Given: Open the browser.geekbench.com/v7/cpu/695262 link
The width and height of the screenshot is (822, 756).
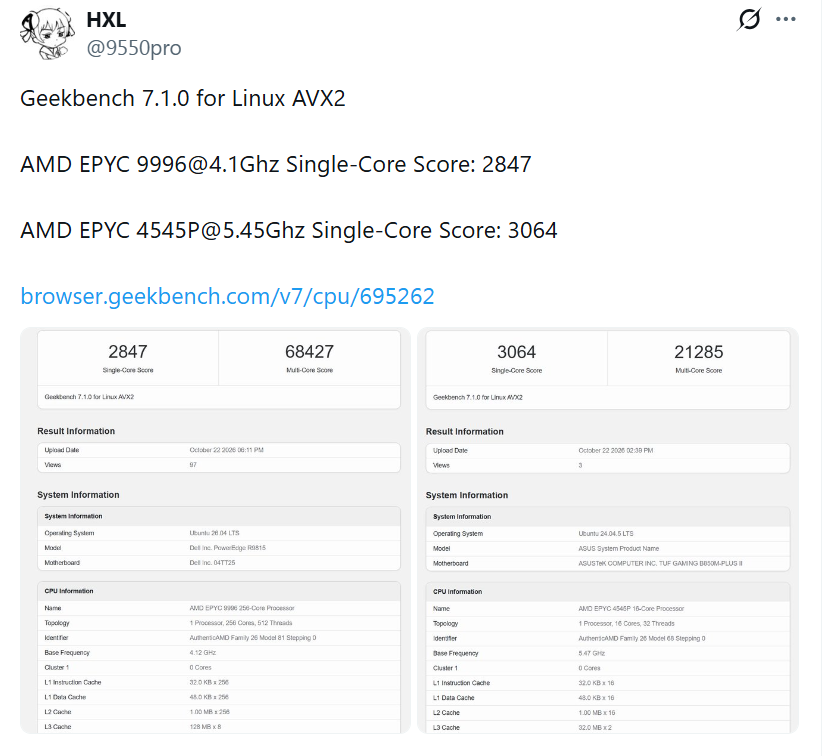Looking at the screenshot, I should coord(227,296).
